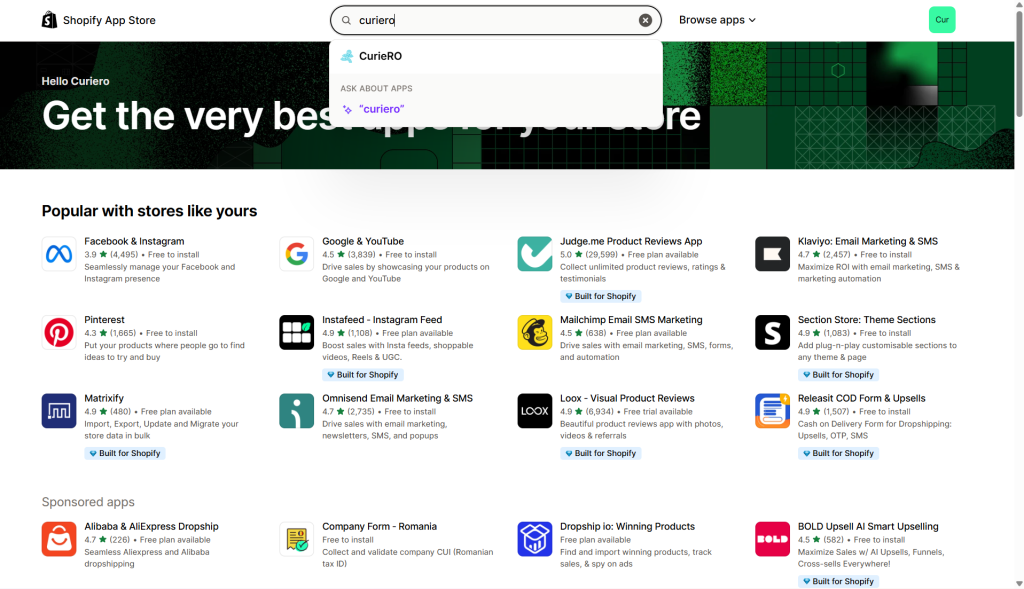Screen dimensions: 1024x589
Task: Open Alibaba & AliExpress Dropship title link
Action: pos(151,526)
